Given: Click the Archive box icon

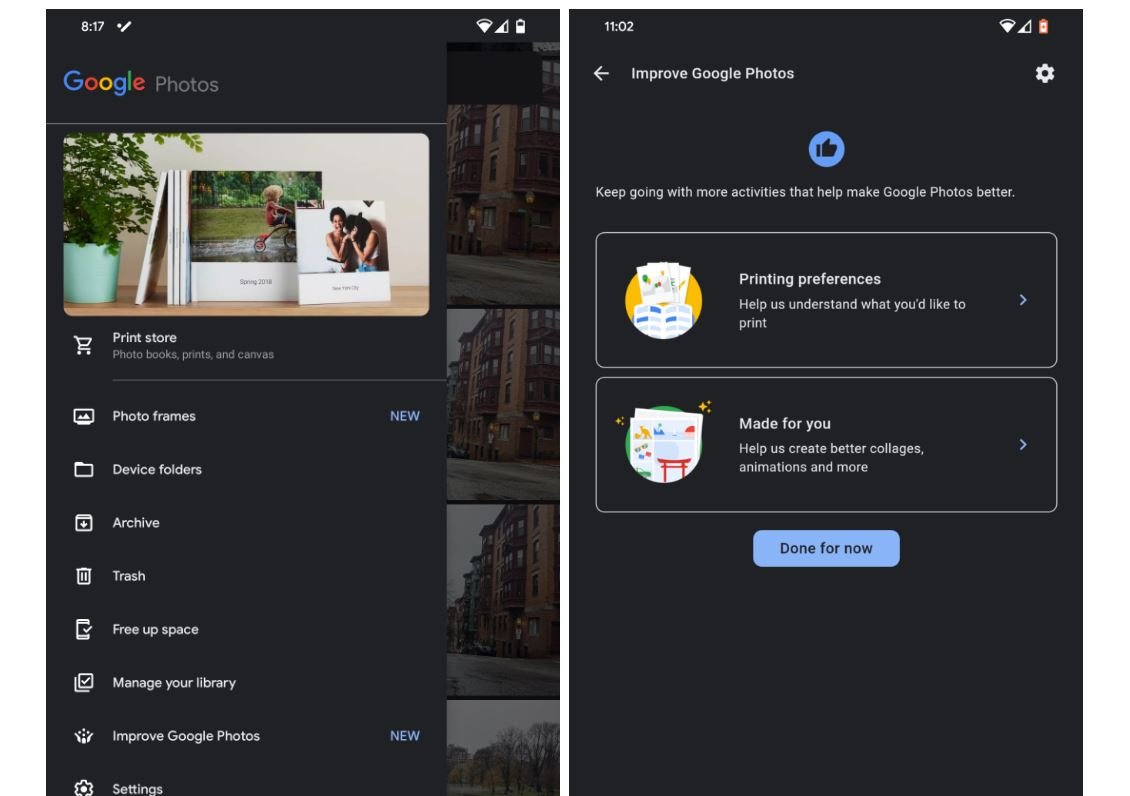Looking at the screenshot, I should pos(84,523).
